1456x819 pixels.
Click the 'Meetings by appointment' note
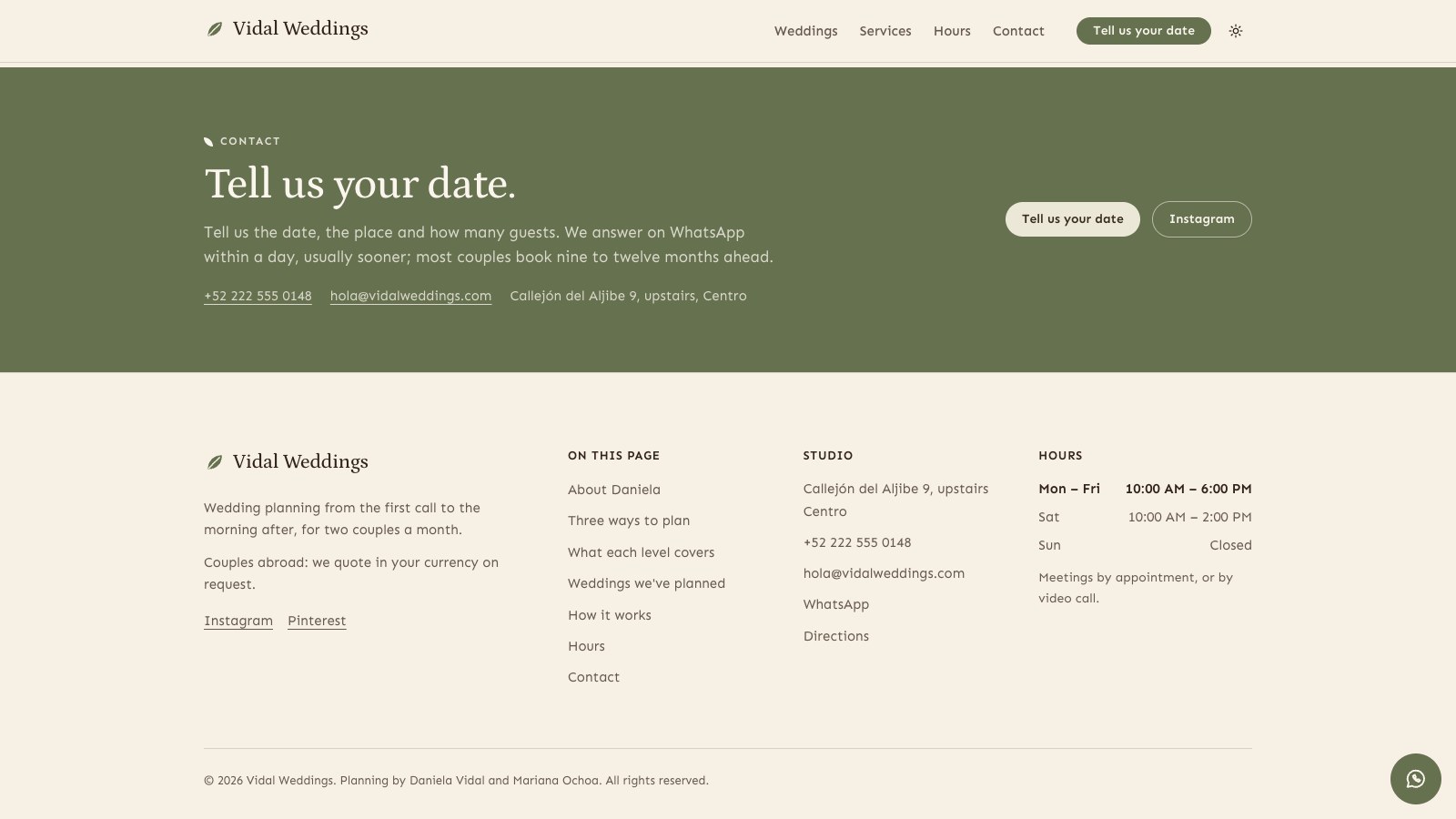coord(1136,588)
